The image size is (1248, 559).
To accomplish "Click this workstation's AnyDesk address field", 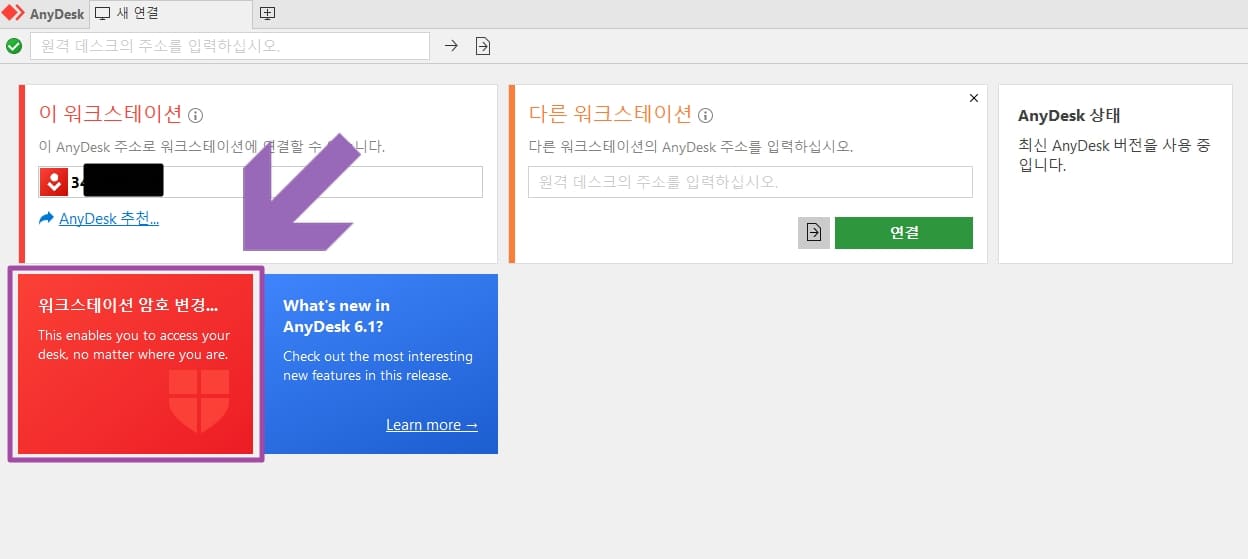I will pyautogui.click(x=260, y=182).
